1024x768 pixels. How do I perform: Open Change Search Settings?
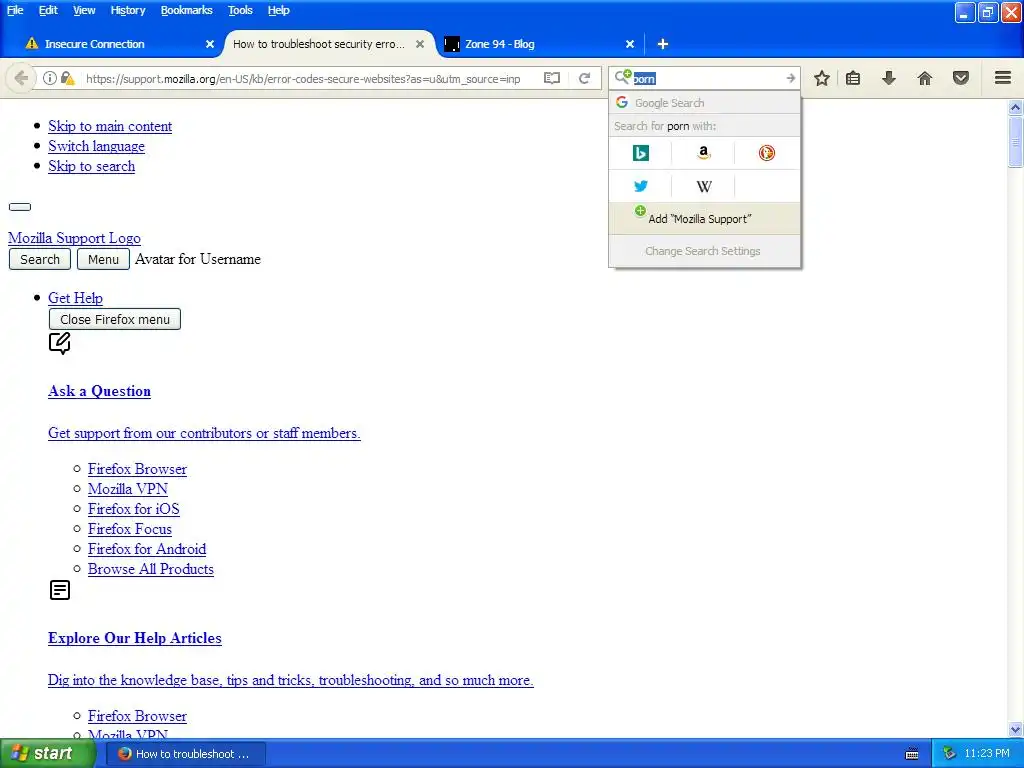(x=704, y=251)
